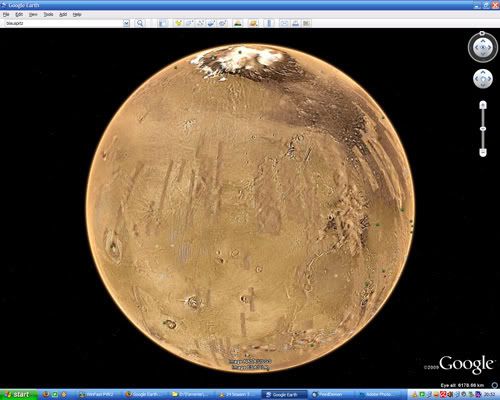This screenshot has height=400, width=500.
Task: Open the Add menu
Action: click(63, 14)
